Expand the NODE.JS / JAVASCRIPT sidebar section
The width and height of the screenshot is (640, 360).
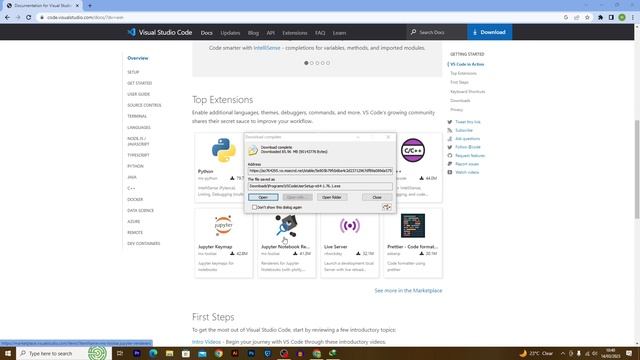138,141
